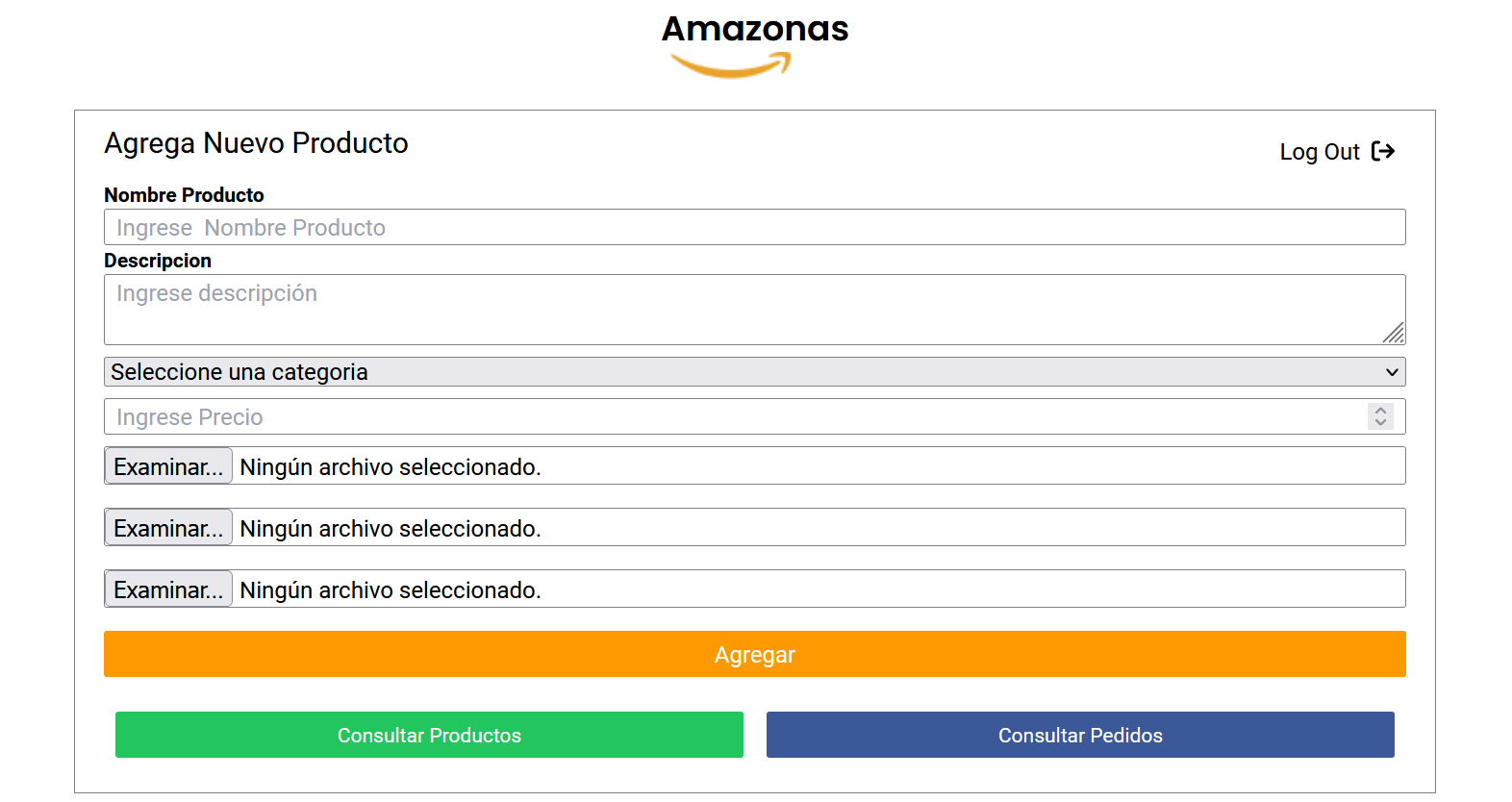Click 'Ningún archivo seleccionado' next to first Examinar

click(390, 466)
